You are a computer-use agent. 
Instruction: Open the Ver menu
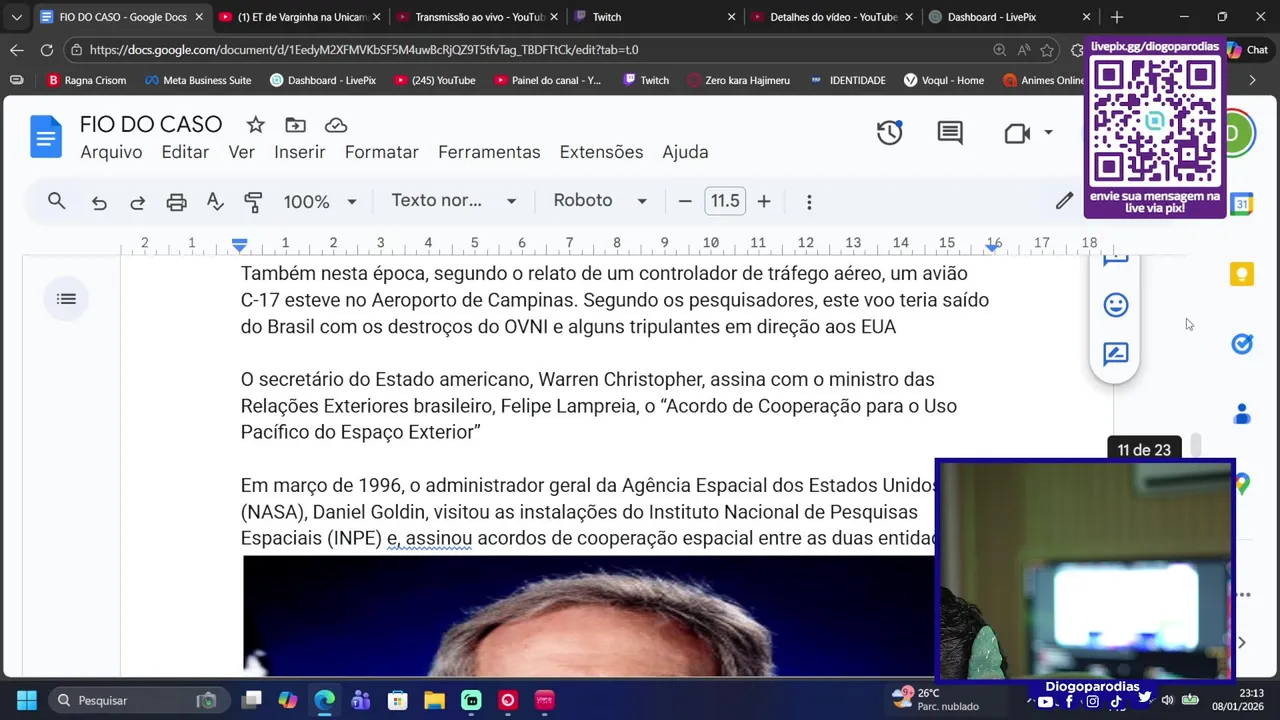click(241, 152)
